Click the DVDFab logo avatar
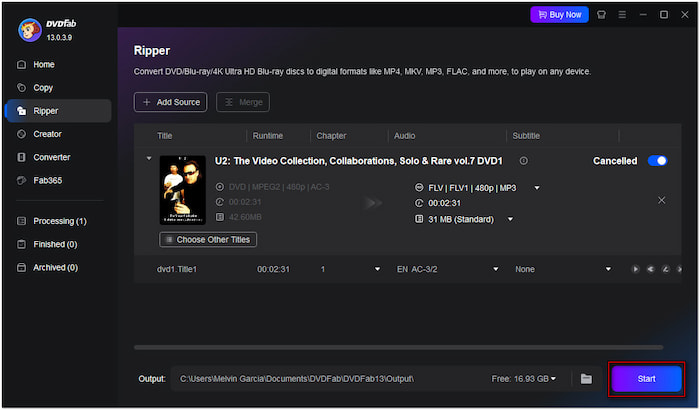The width and height of the screenshot is (700, 410). (x=30, y=30)
